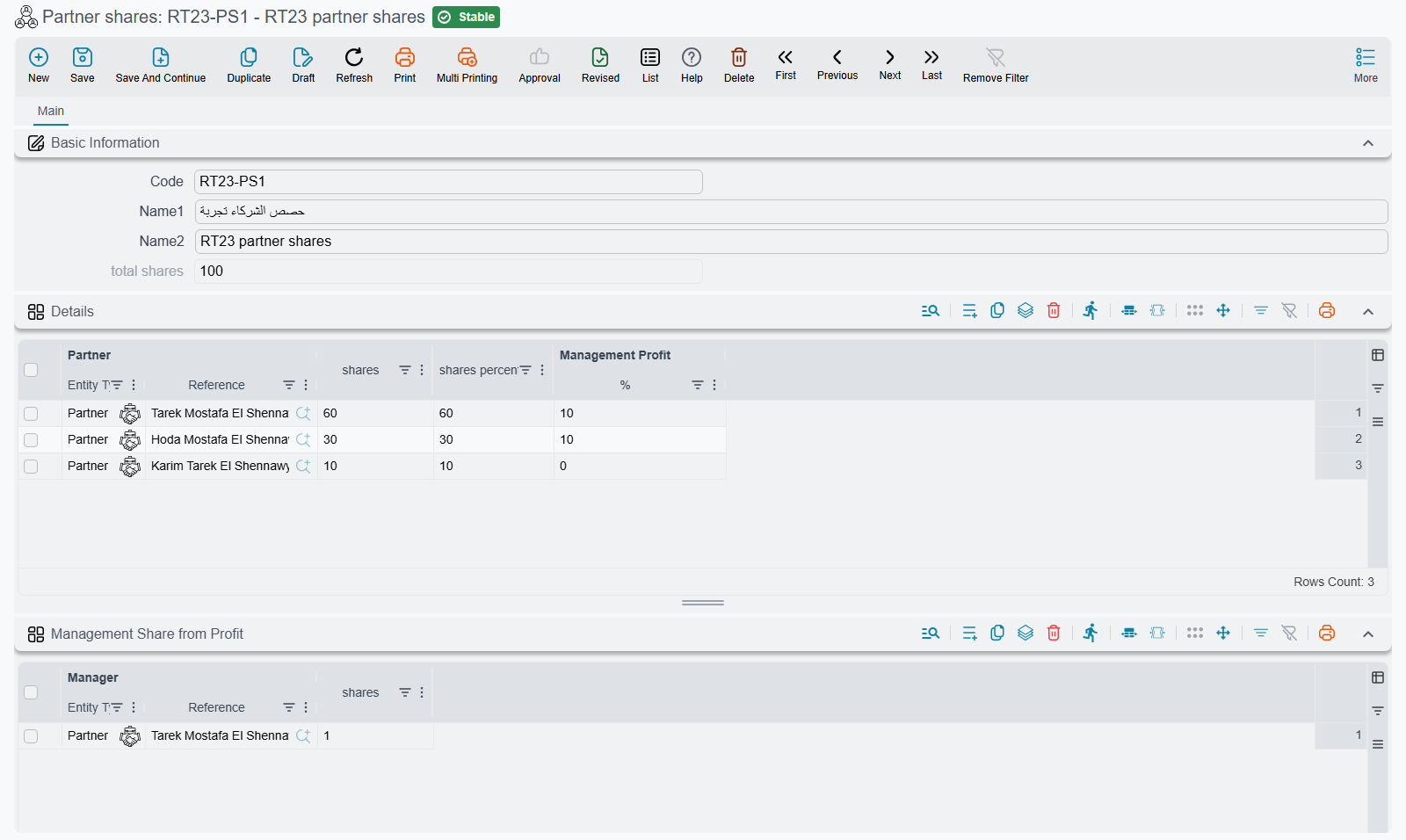The image size is (1406, 840).
Task: Open column chooser in Details grid
Action: point(1378,355)
